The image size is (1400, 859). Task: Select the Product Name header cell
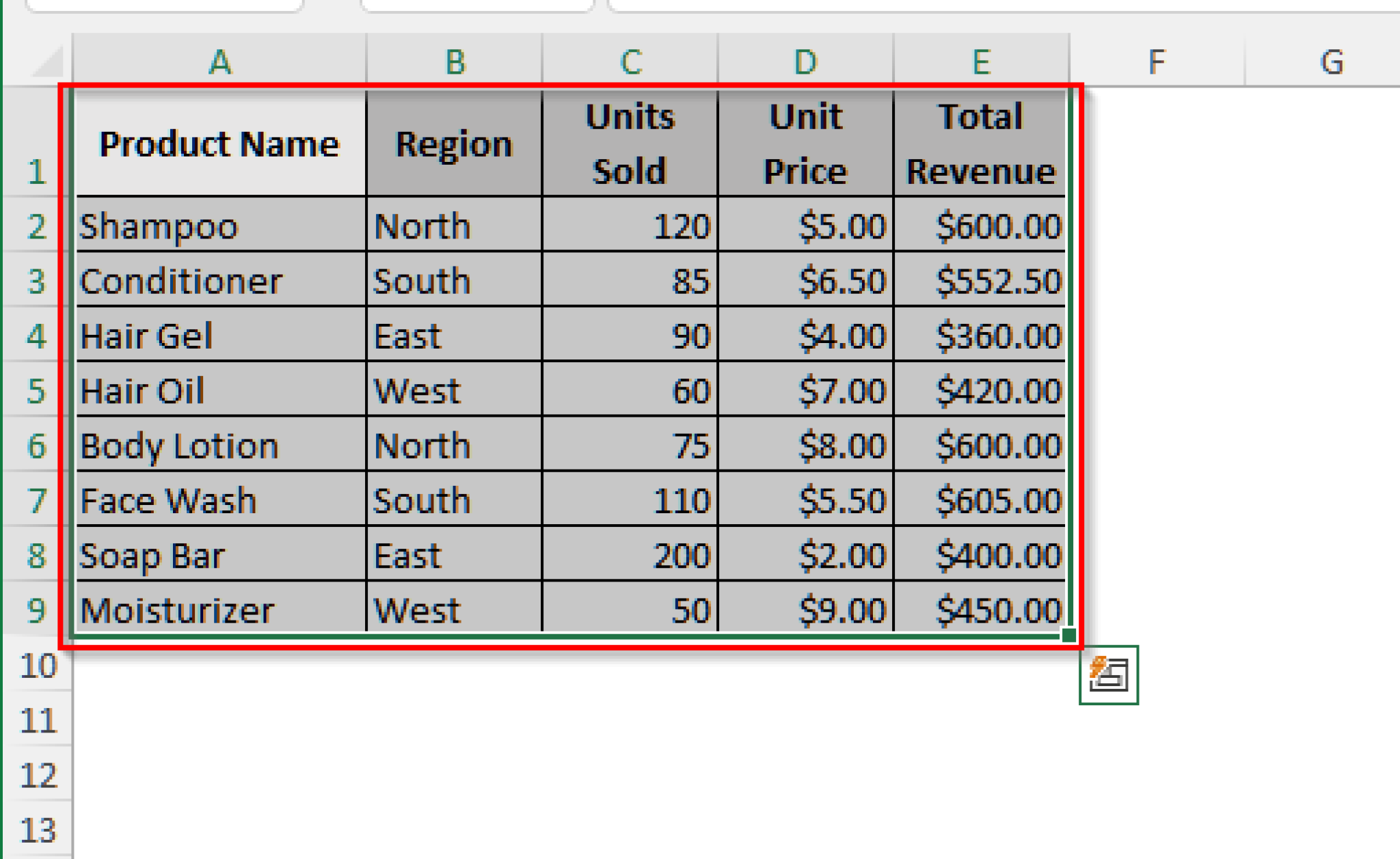click(220, 144)
